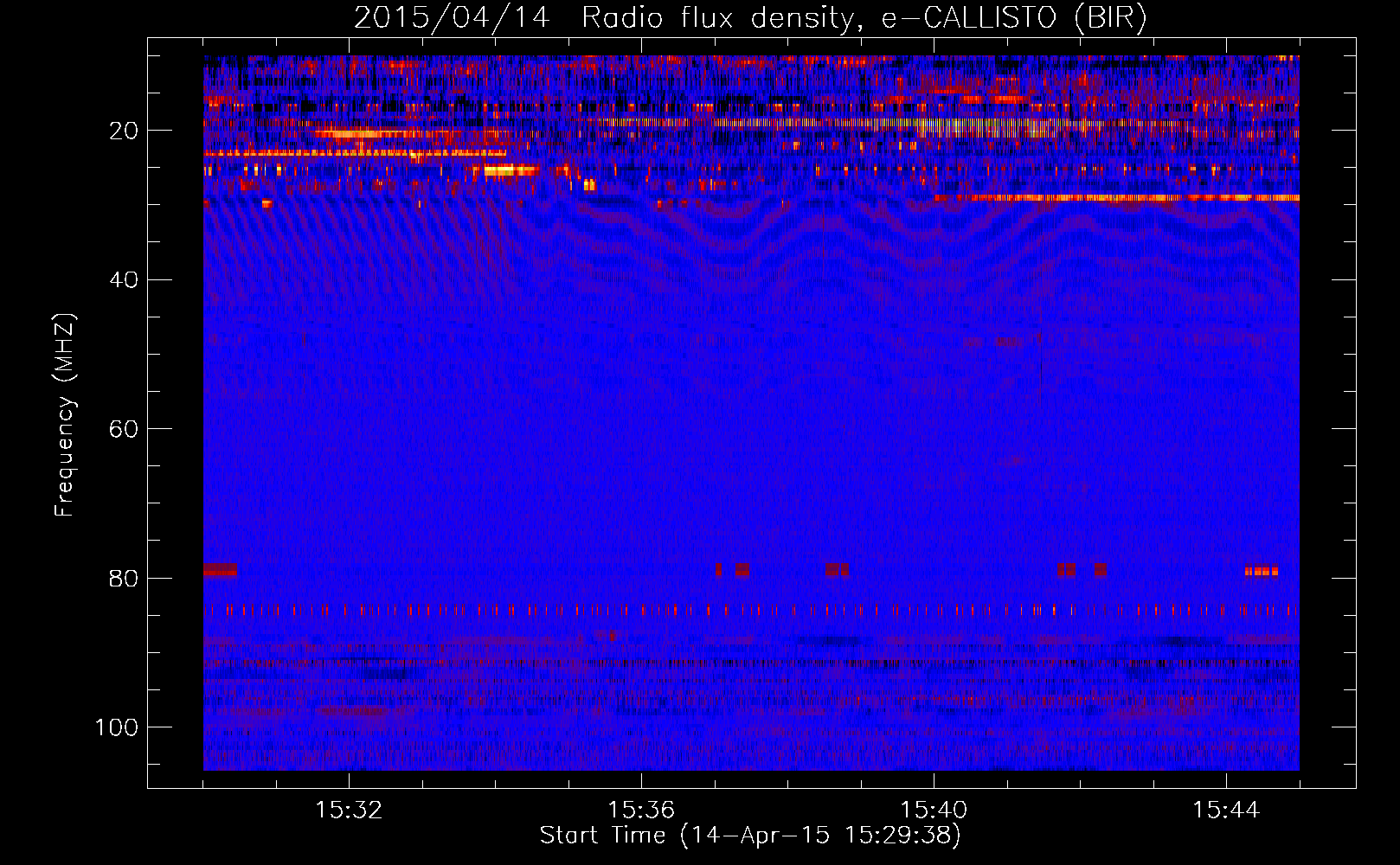Screen dimensions: 1400x865
Task: Click the 'Frequency (MHZ)' axis label
Action: click(x=65, y=414)
